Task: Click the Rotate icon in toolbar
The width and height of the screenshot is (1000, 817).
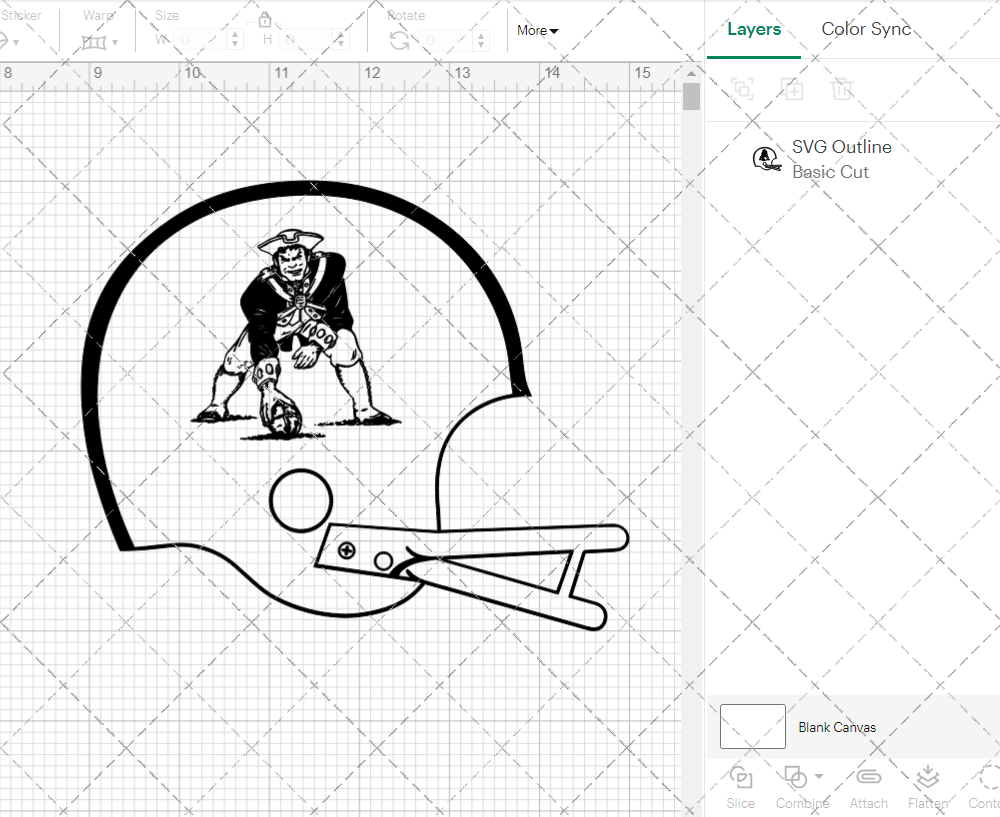Action: coord(399,40)
